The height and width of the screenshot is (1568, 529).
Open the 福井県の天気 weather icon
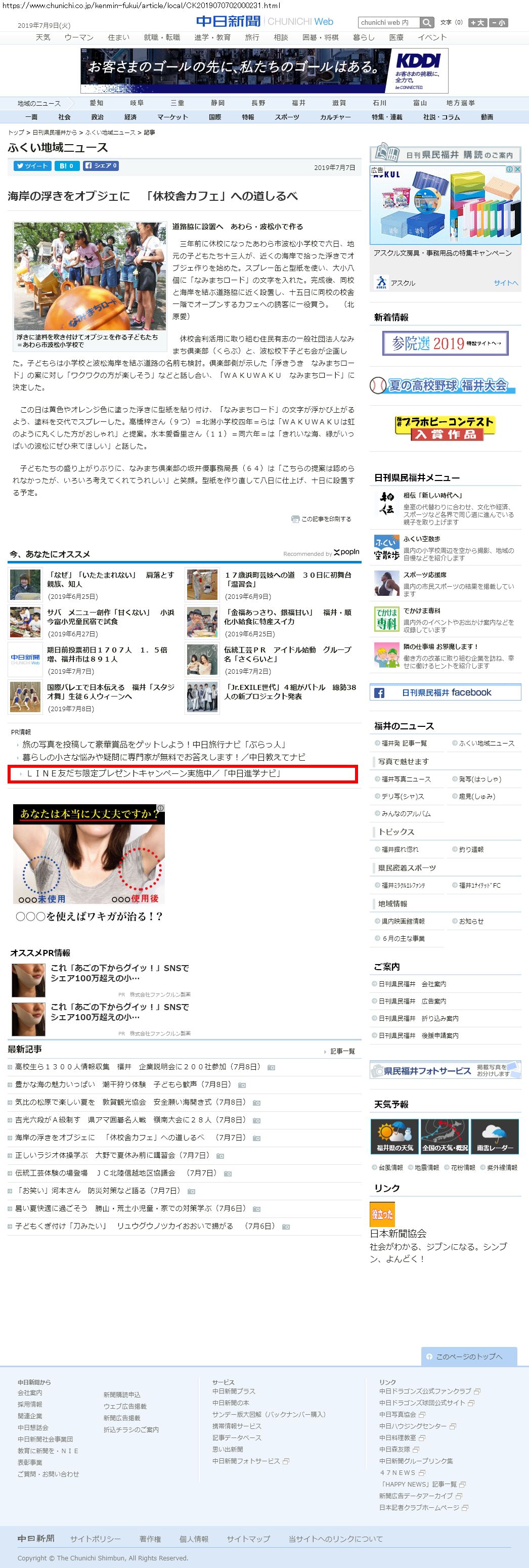coord(394,1137)
